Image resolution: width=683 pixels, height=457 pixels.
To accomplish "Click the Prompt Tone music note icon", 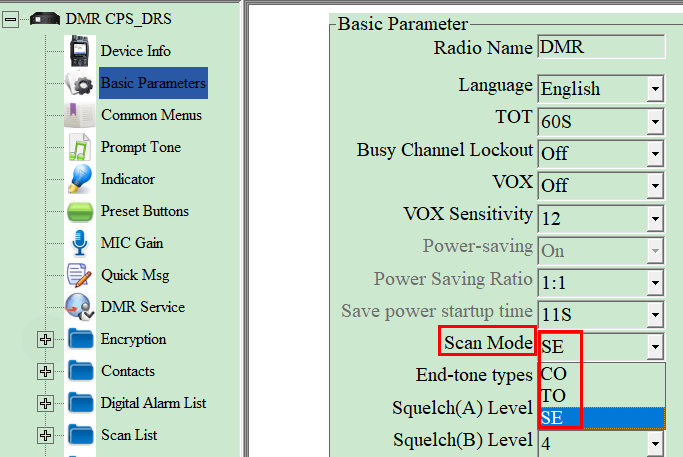I will pos(80,147).
